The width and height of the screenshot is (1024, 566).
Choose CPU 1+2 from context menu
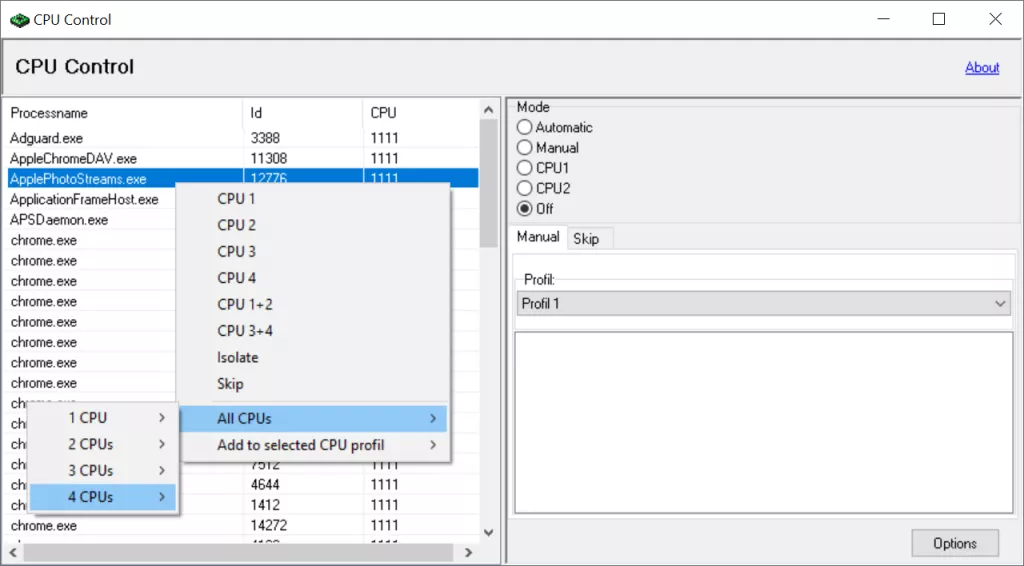[313, 304]
